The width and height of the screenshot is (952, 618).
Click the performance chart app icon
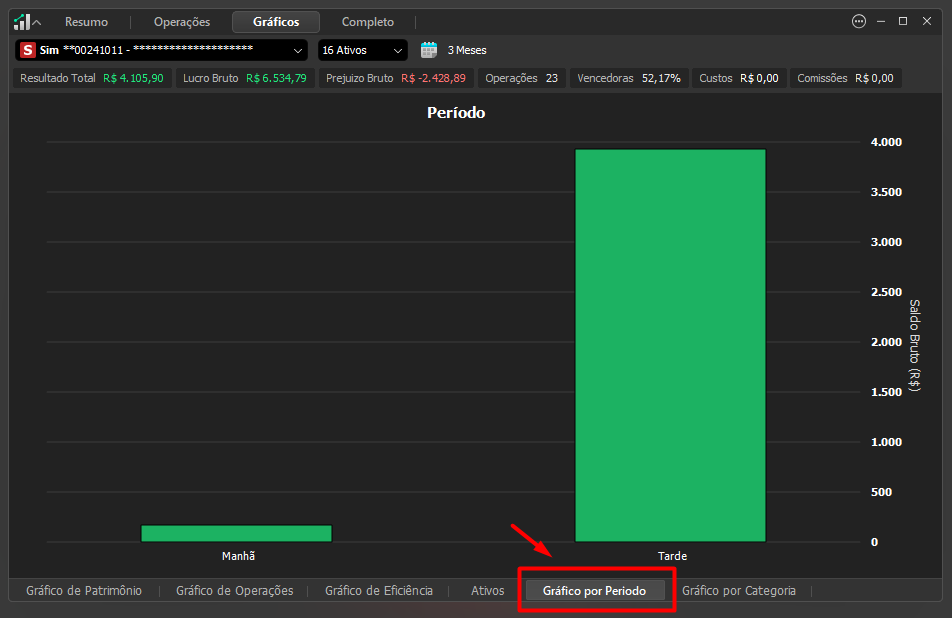pos(22,22)
